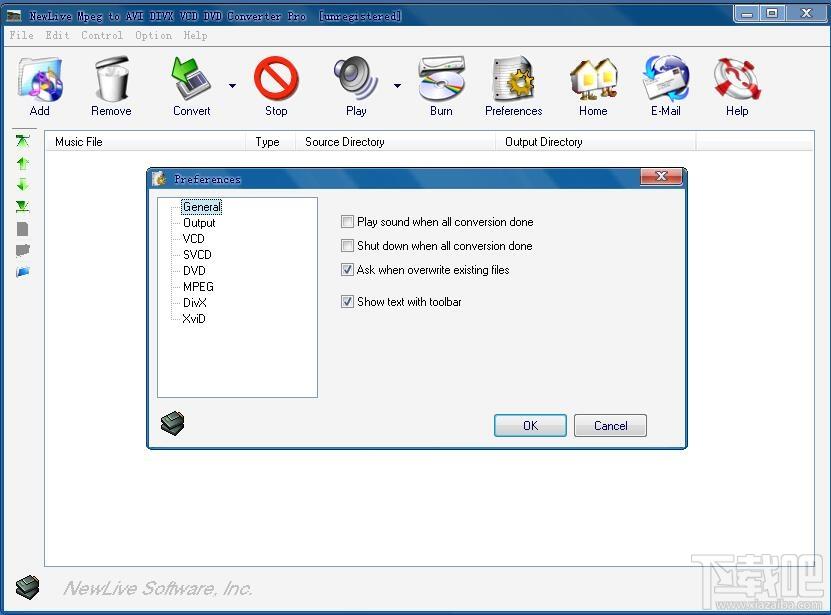
Task: Click the Help lifebuoy icon
Action: (737, 80)
